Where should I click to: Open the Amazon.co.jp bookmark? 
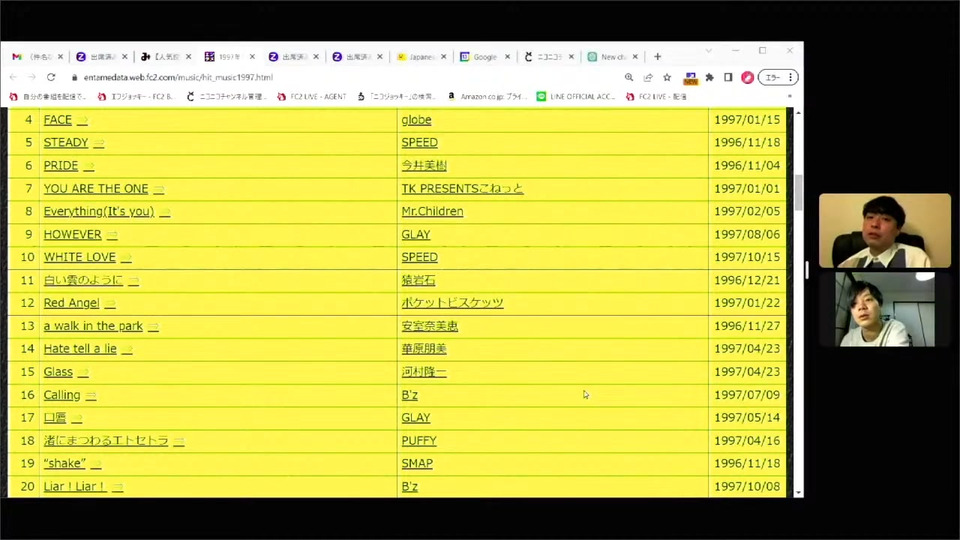click(487, 97)
